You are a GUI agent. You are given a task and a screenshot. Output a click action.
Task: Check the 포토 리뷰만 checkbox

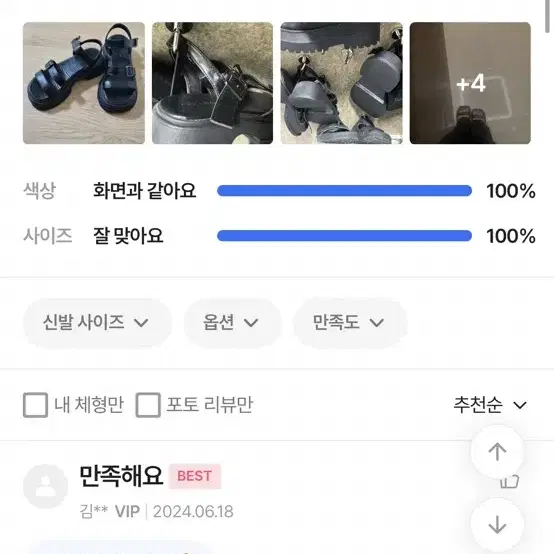148,405
